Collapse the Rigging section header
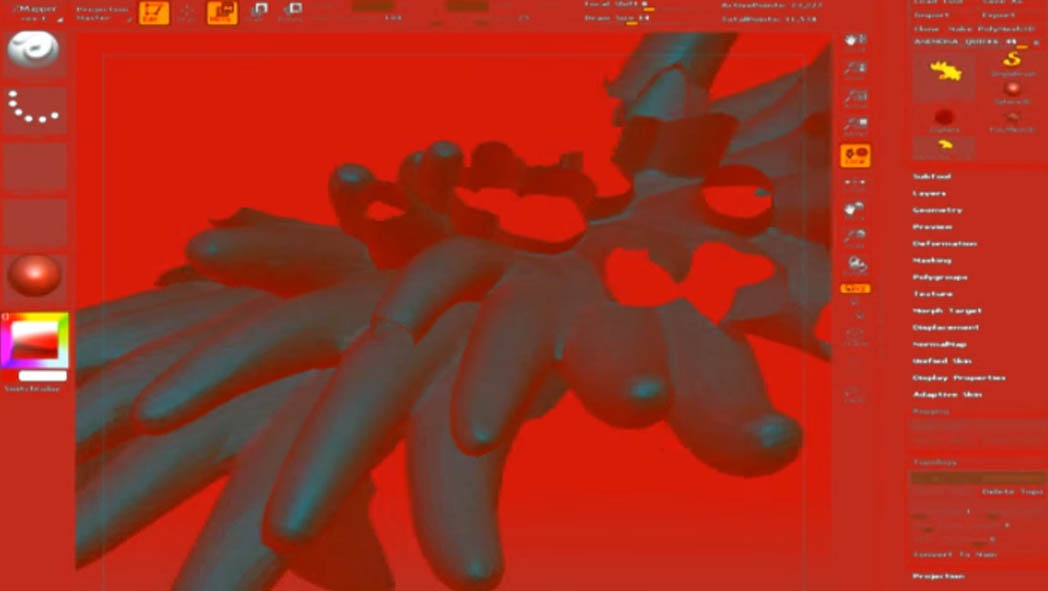The image size is (1048, 591). pyautogui.click(x=931, y=412)
